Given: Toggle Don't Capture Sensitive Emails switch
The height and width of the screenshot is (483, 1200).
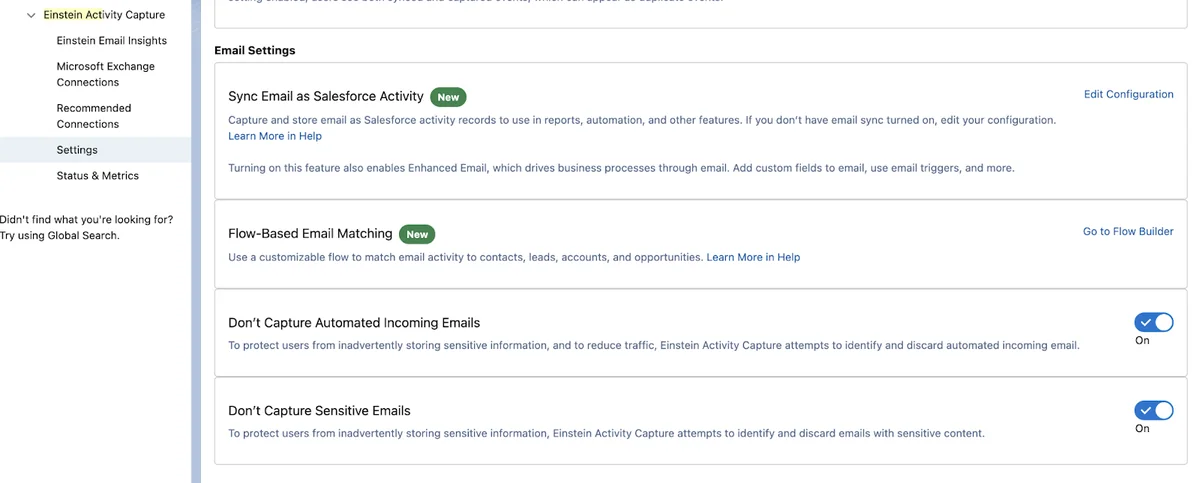Looking at the screenshot, I should coord(1154,410).
